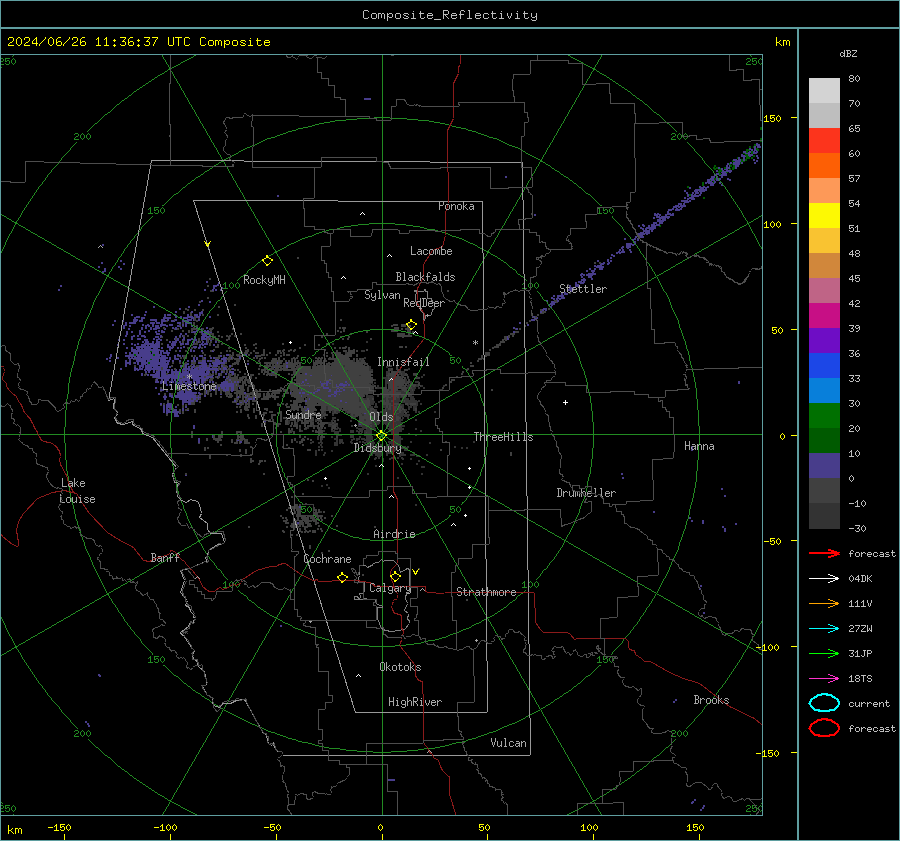Click the Sylvan label on map
Screen dimensions: 900x841
coord(382,295)
